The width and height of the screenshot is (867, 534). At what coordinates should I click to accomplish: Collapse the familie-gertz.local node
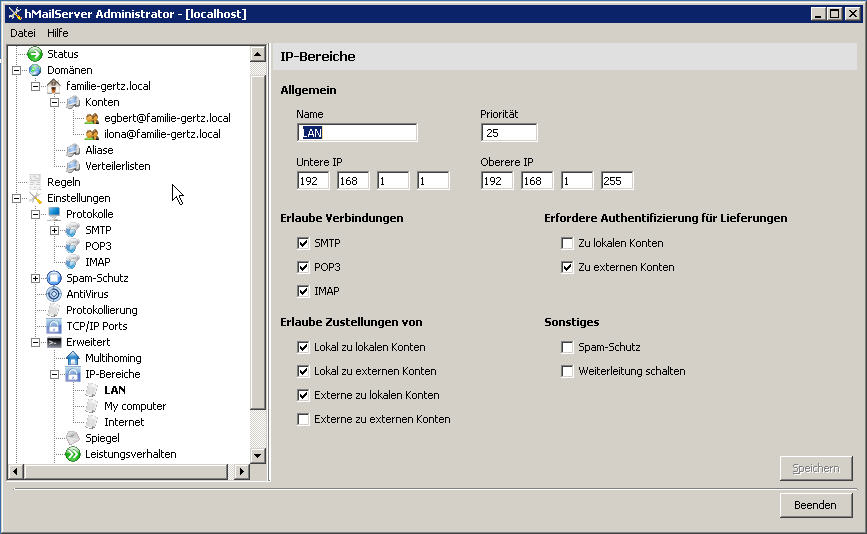(35, 86)
